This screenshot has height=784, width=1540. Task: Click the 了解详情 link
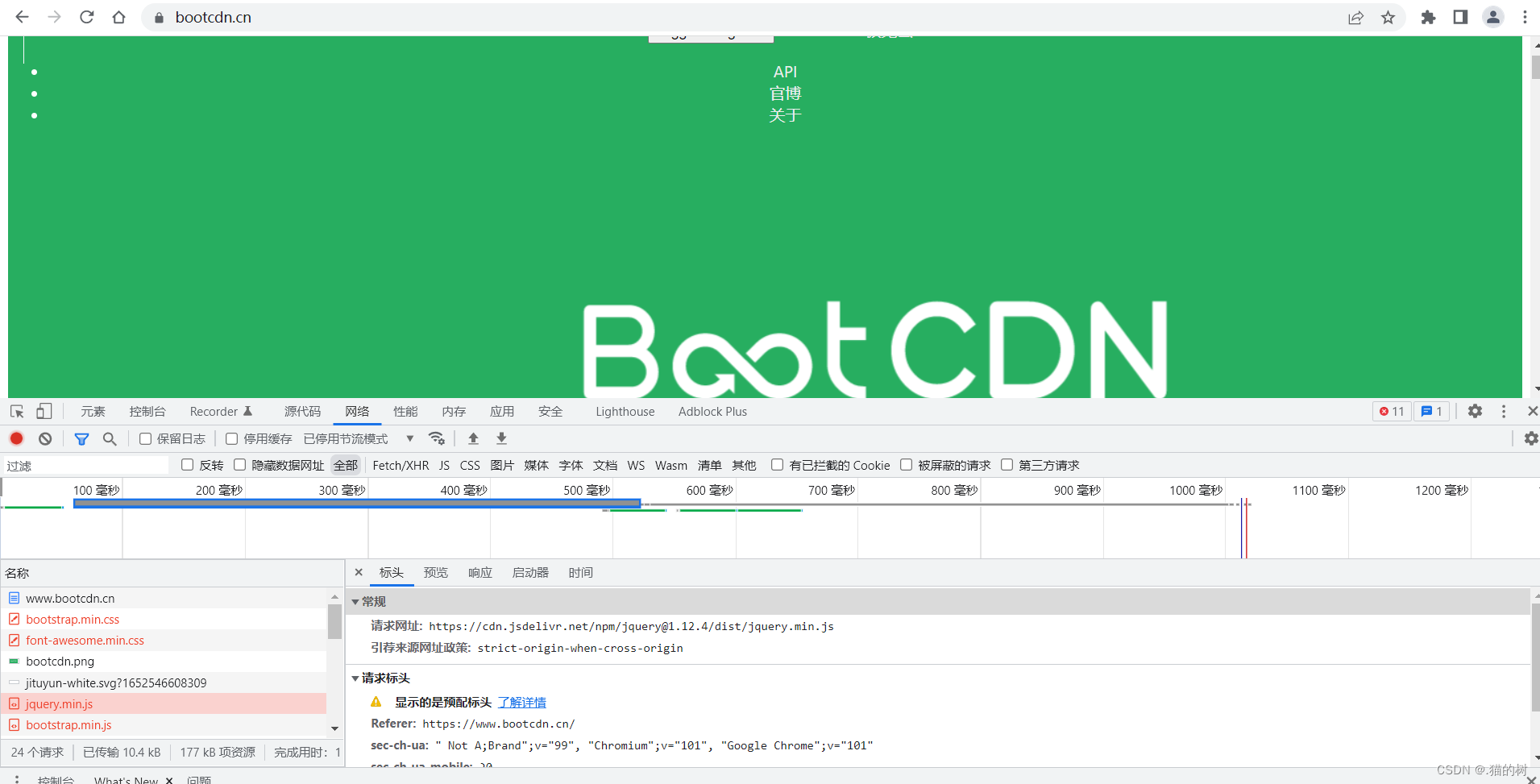pos(521,702)
